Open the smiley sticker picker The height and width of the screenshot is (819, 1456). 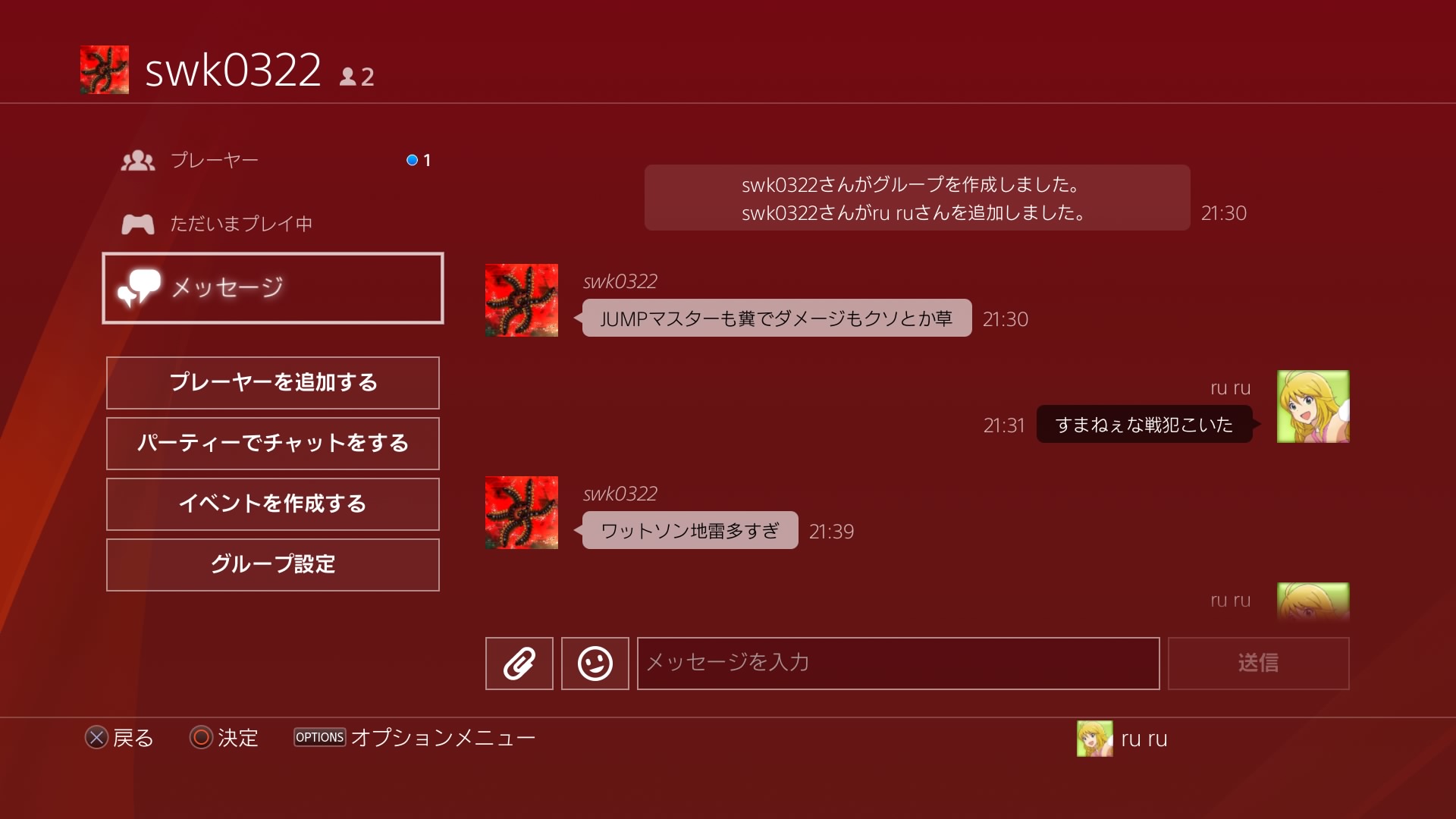[x=595, y=664]
